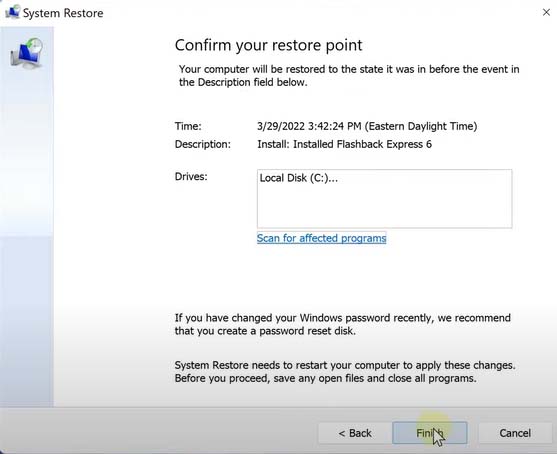Open the Scan for affected programs link
The width and height of the screenshot is (557, 454).
pyautogui.click(x=321, y=238)
